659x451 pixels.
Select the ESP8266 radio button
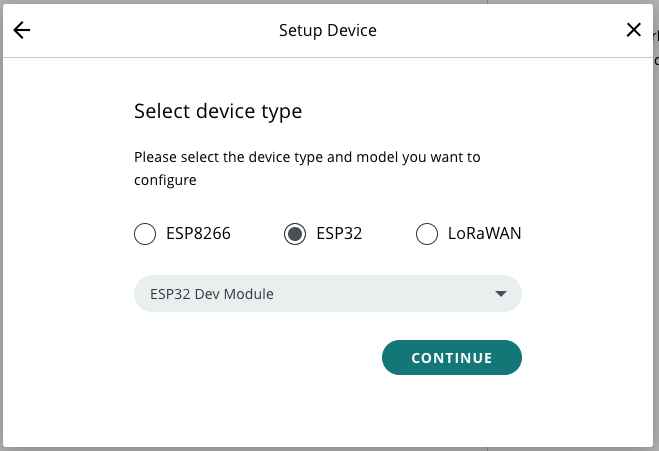[x=145, y=234]
